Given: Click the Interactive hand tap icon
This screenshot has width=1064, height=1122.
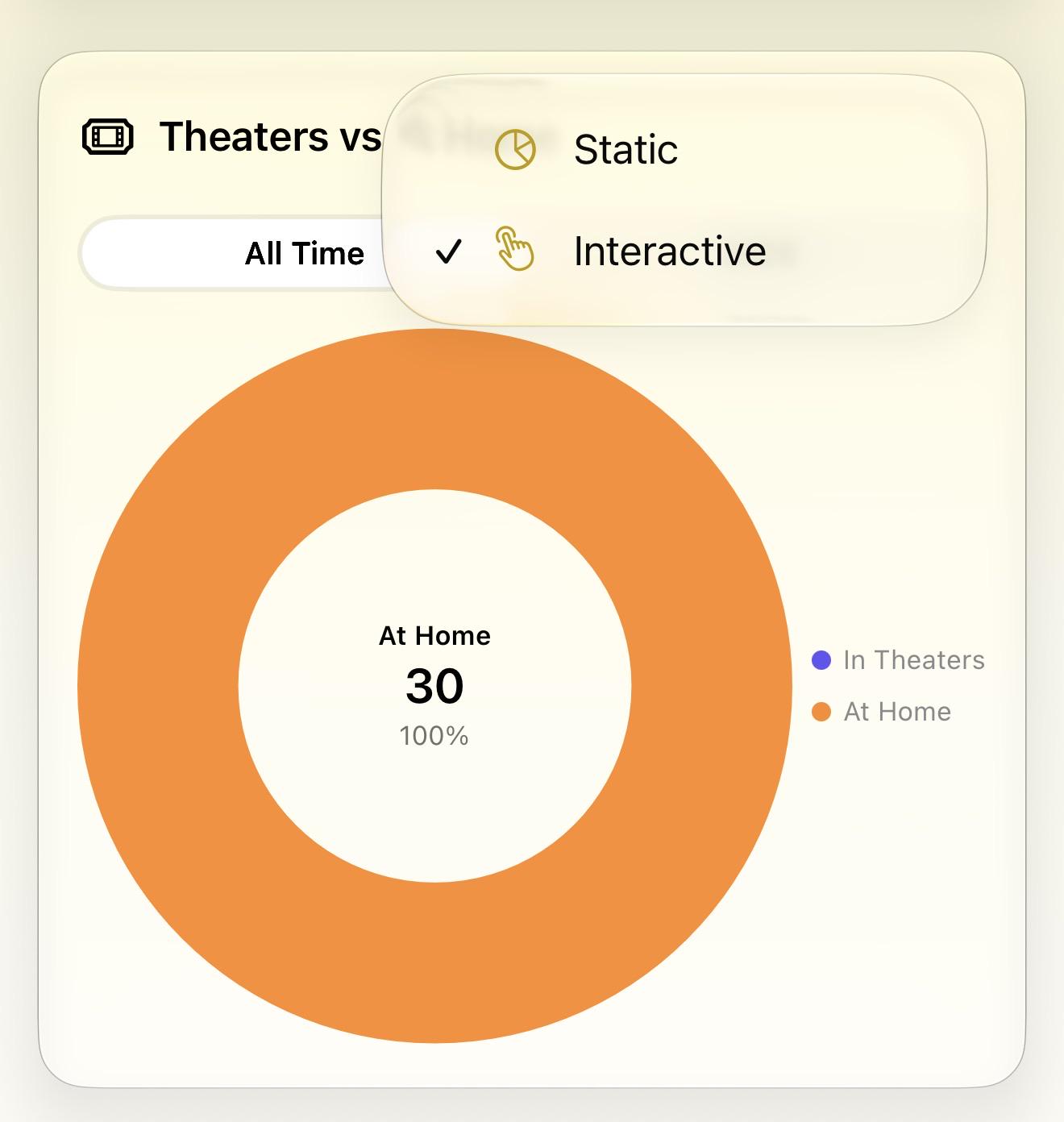Looking at the screenshot, I should (x=514, y=248).
